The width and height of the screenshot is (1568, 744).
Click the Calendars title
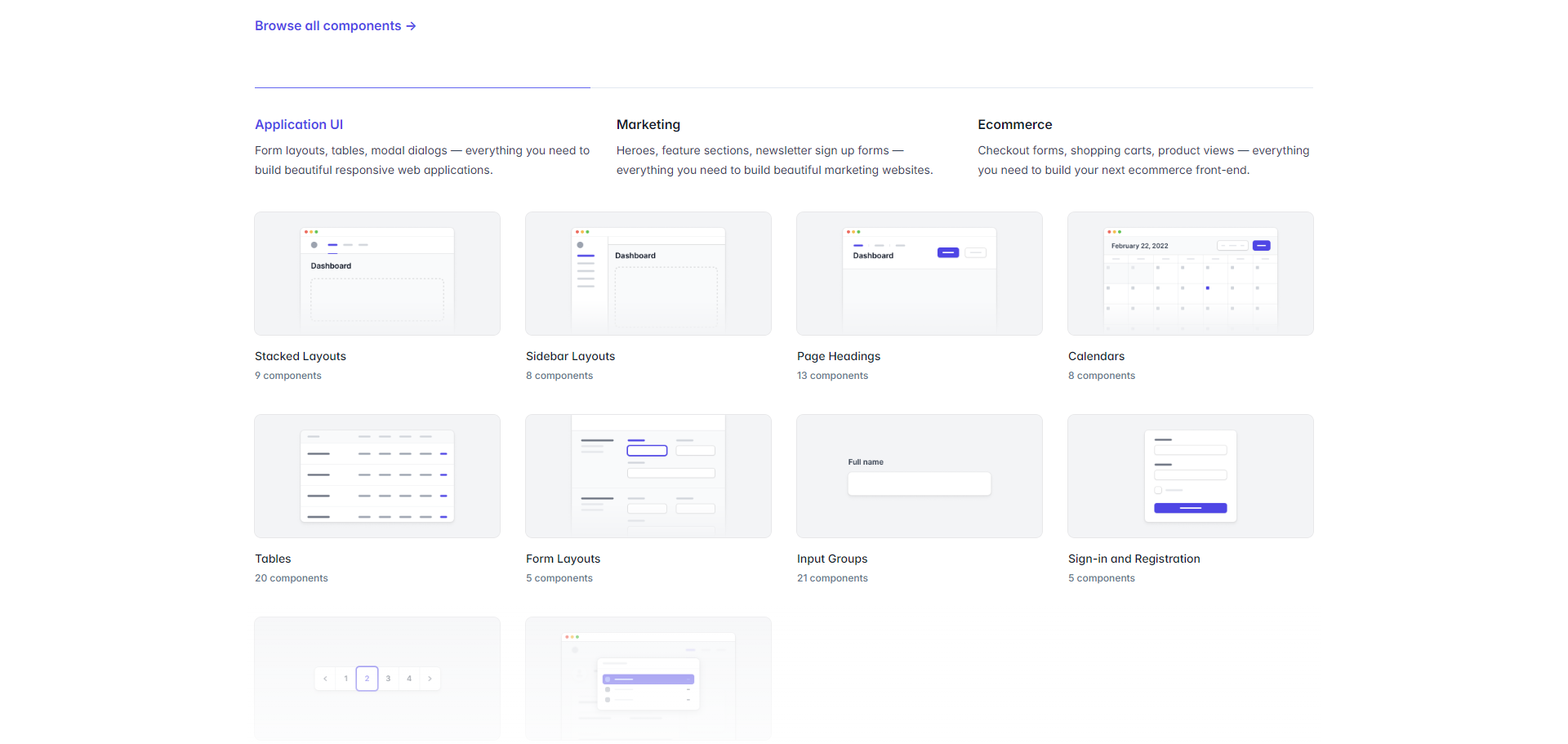1096,356
